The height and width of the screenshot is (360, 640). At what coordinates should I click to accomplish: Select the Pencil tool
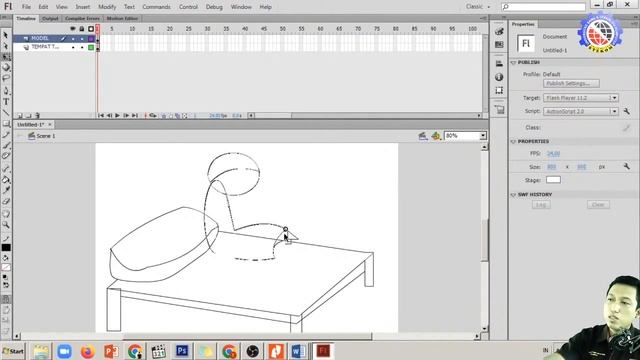coord(6,135)
